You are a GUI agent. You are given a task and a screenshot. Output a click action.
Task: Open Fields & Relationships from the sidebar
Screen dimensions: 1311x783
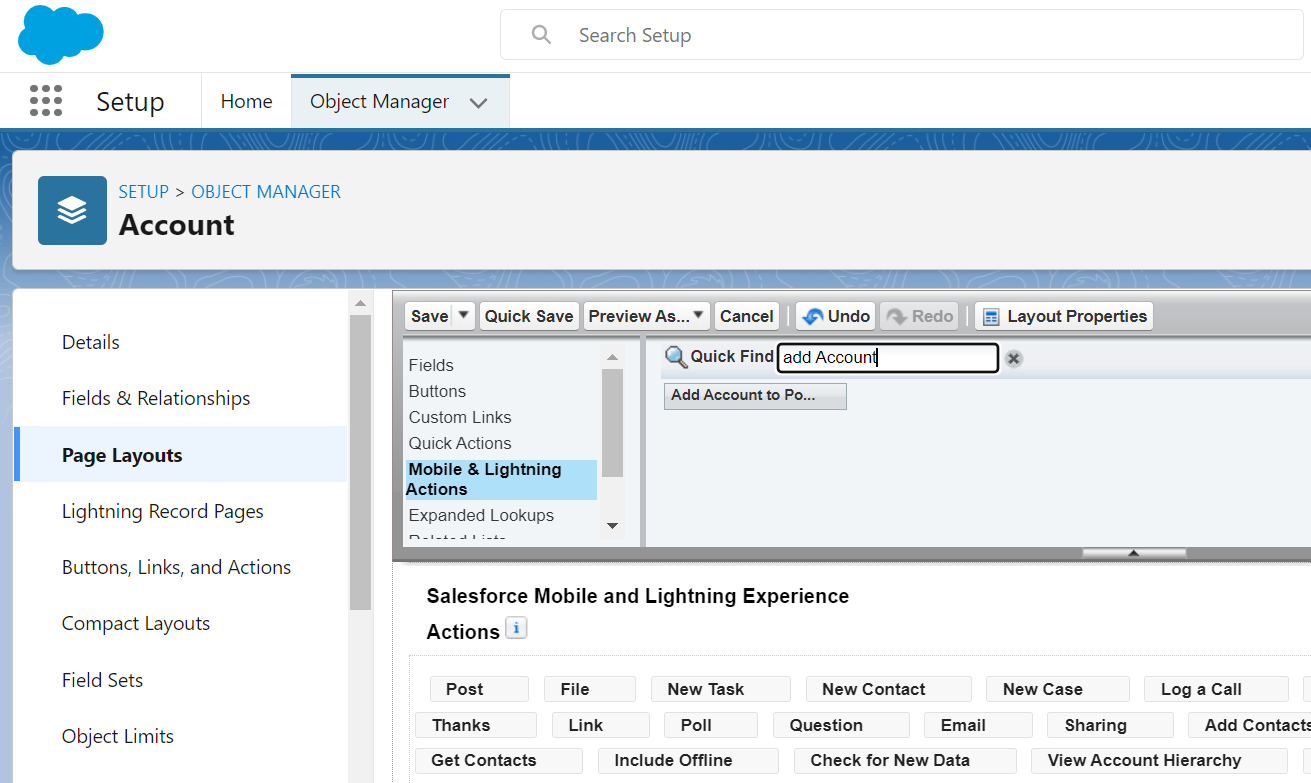(155, 398)
